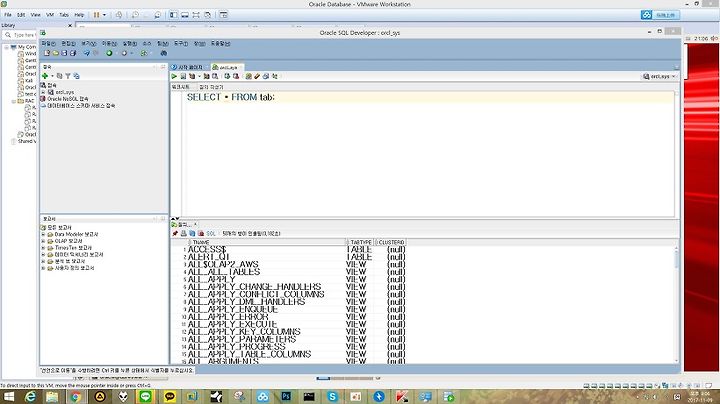Click the filter funnel icon in connections panel
This screenshot has height=404, width=720.
68,76
